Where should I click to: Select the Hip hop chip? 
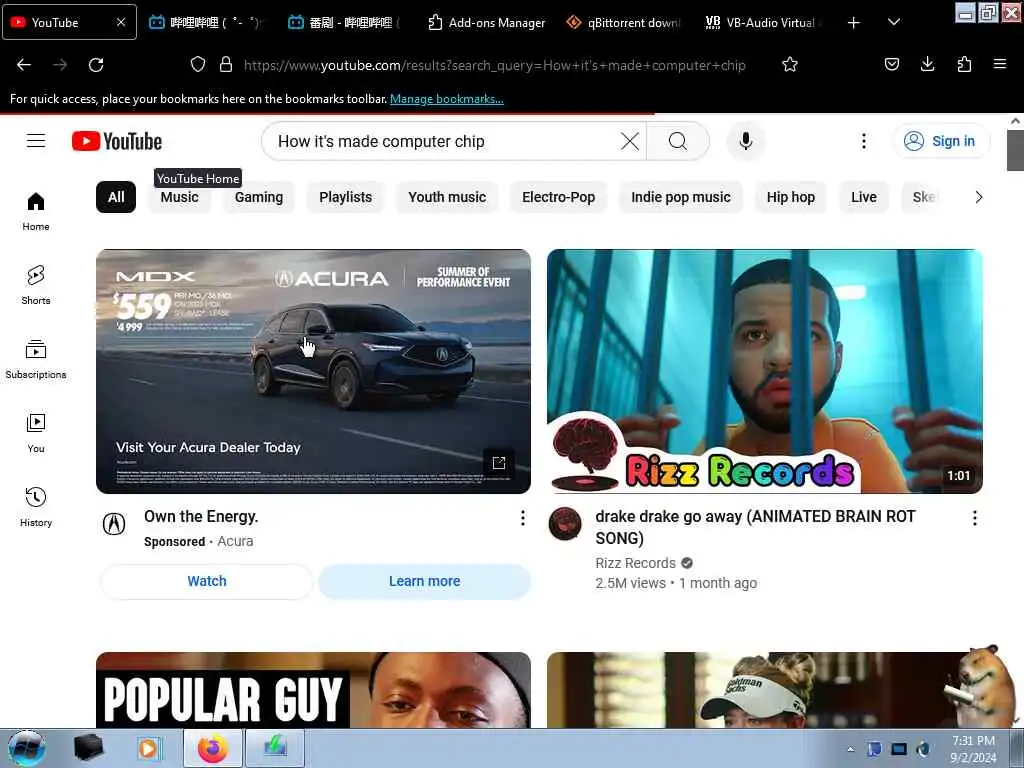coord(790,197)
